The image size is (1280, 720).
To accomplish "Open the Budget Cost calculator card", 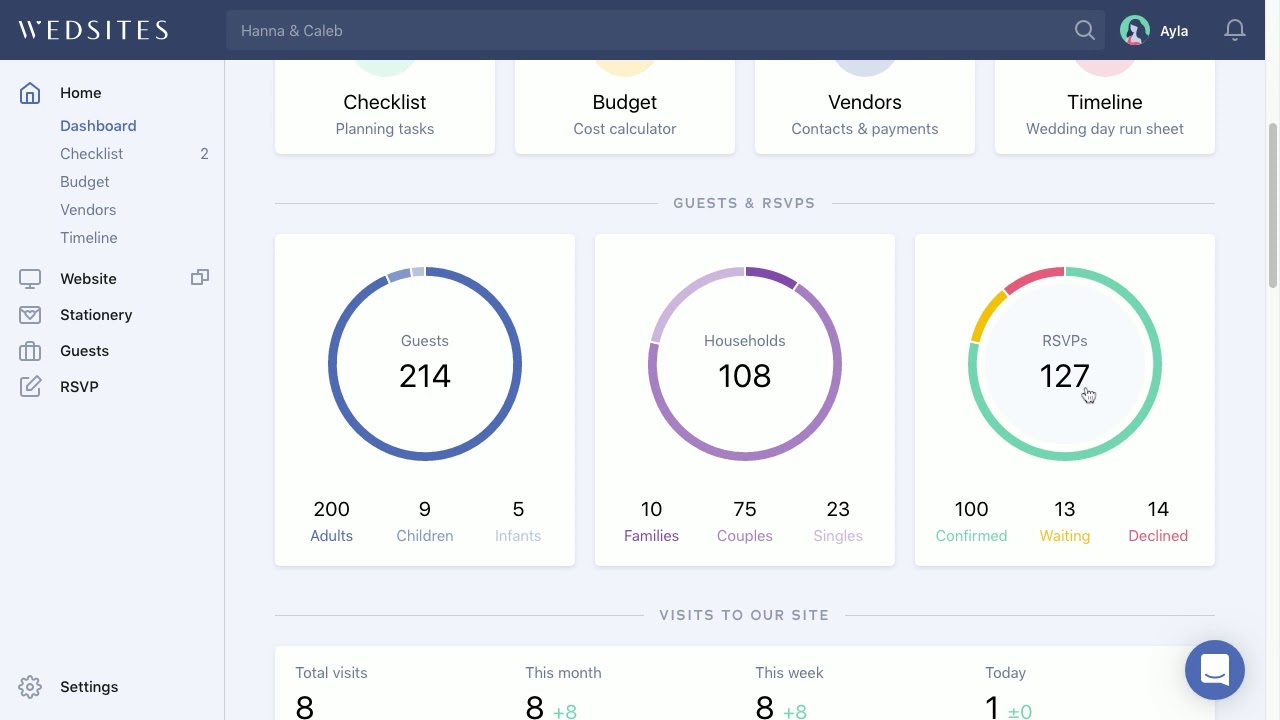I will 625,107.
